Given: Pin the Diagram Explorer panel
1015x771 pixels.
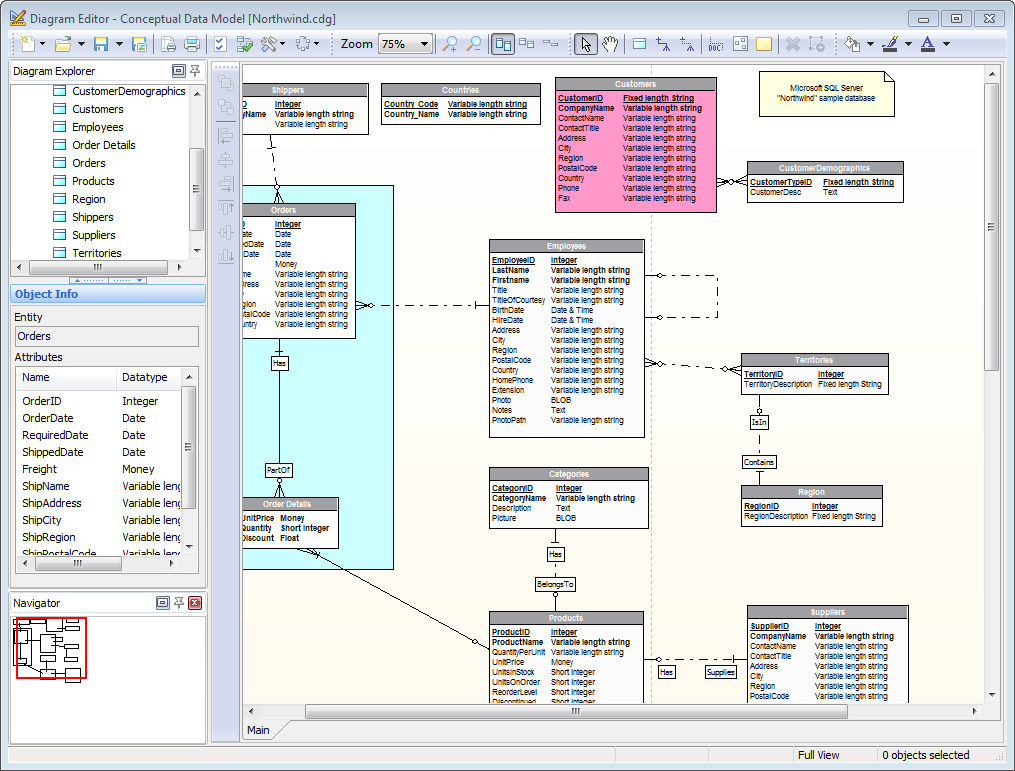Looking at the screenshot, I should [x=195, y=71].
